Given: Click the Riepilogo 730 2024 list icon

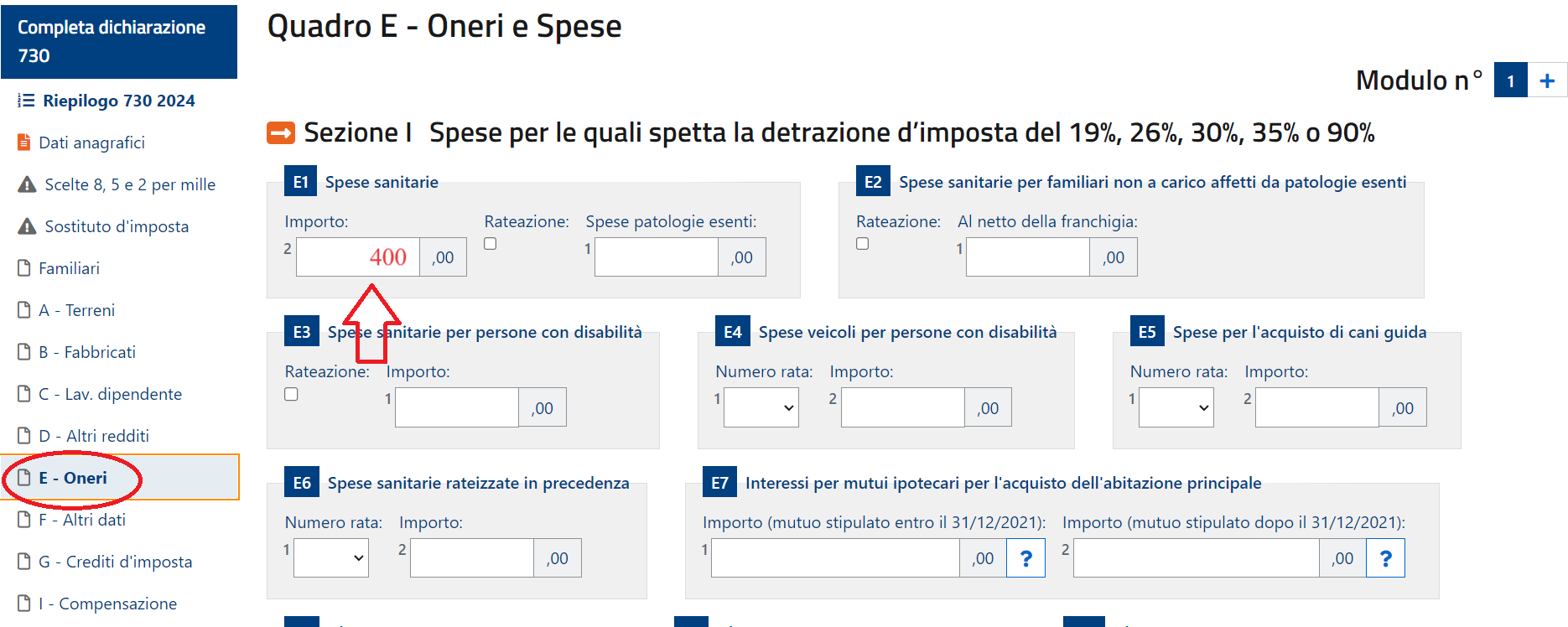Looking at the screenshot, I should [x=26, y=101].
